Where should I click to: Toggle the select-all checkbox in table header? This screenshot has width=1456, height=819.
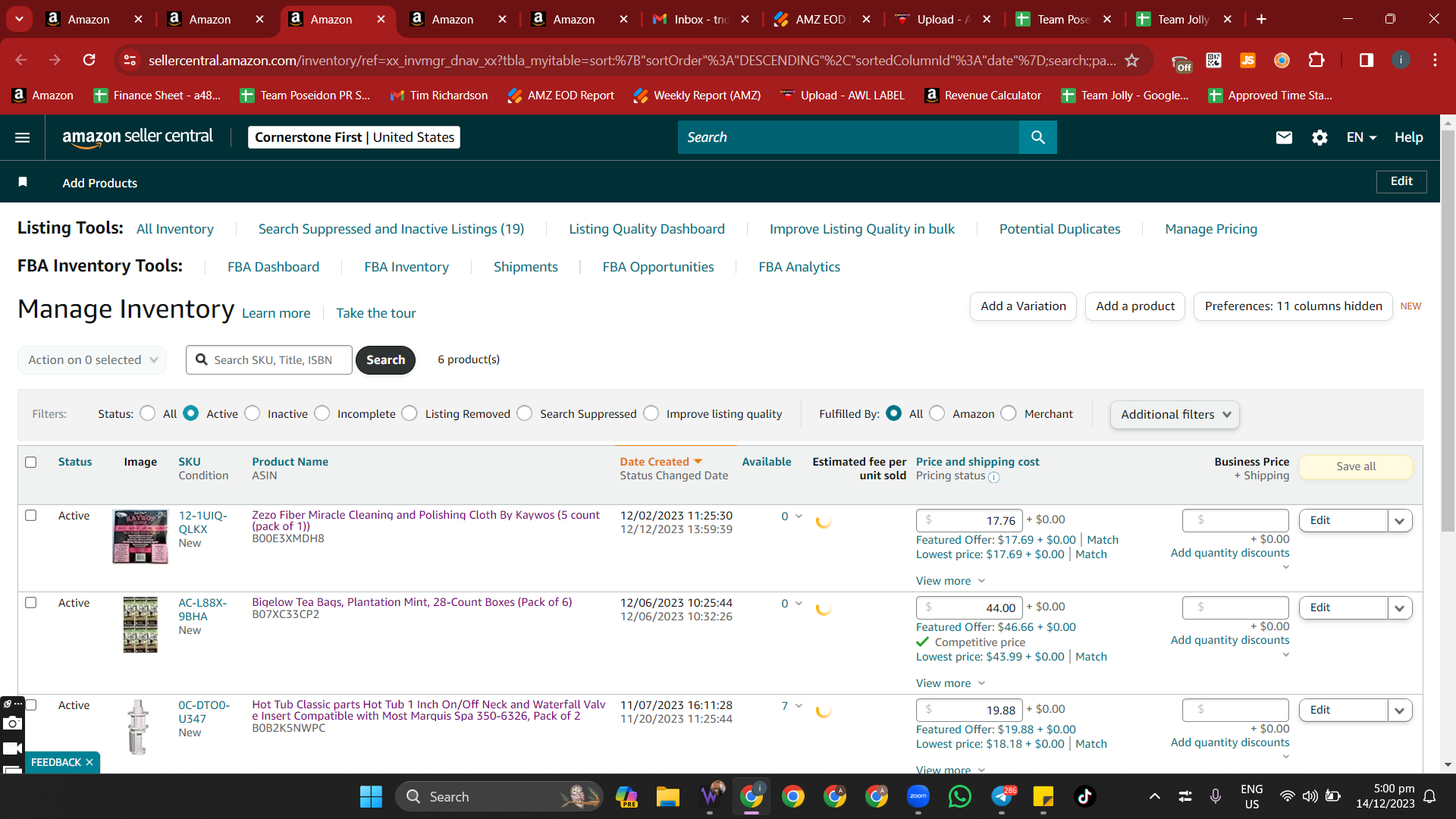click(x=31, y=462)
